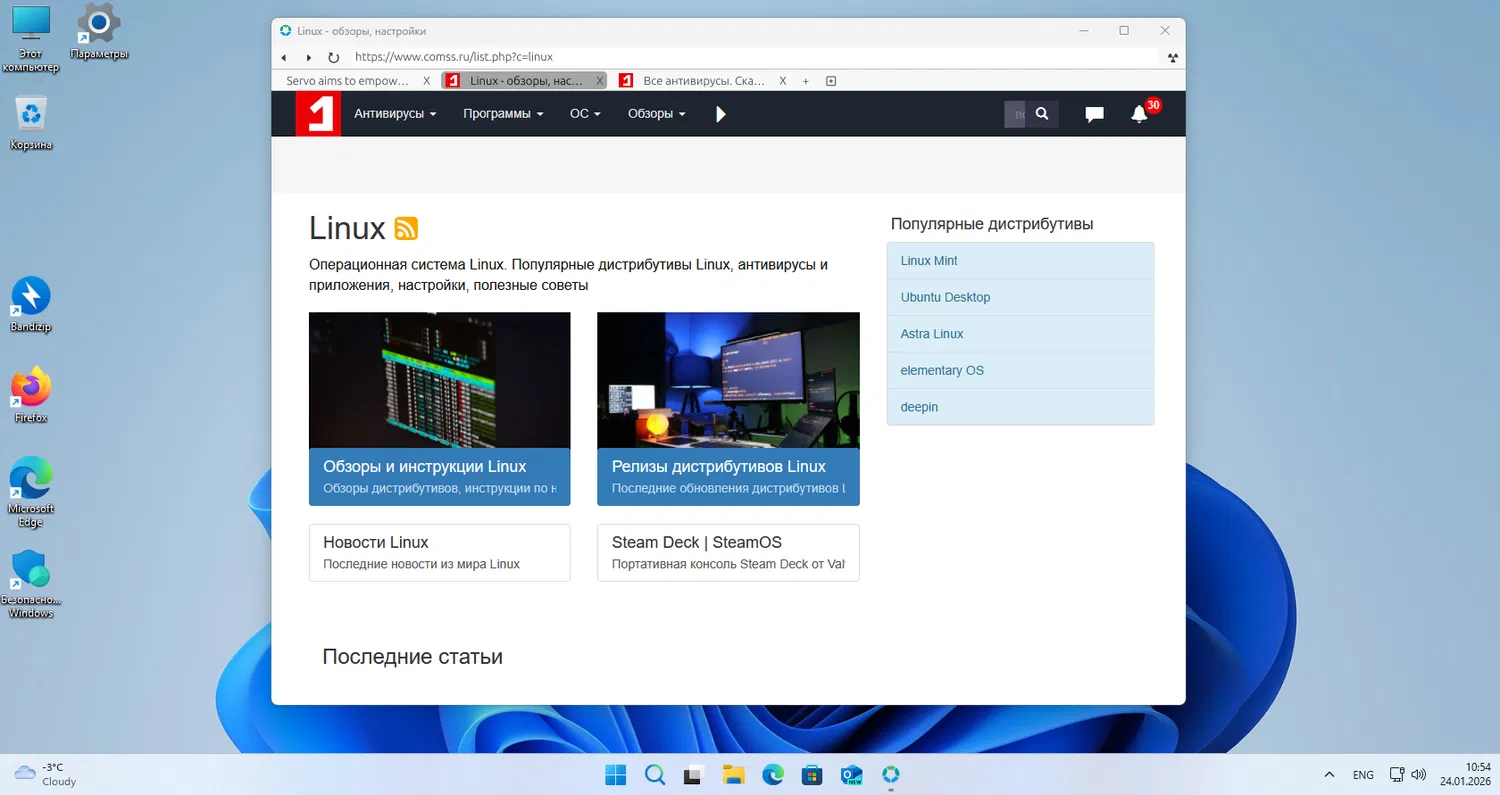Click the magnifier search button on the site
The height and width of the screenshot is (795, 1500).
[1042, 114]
